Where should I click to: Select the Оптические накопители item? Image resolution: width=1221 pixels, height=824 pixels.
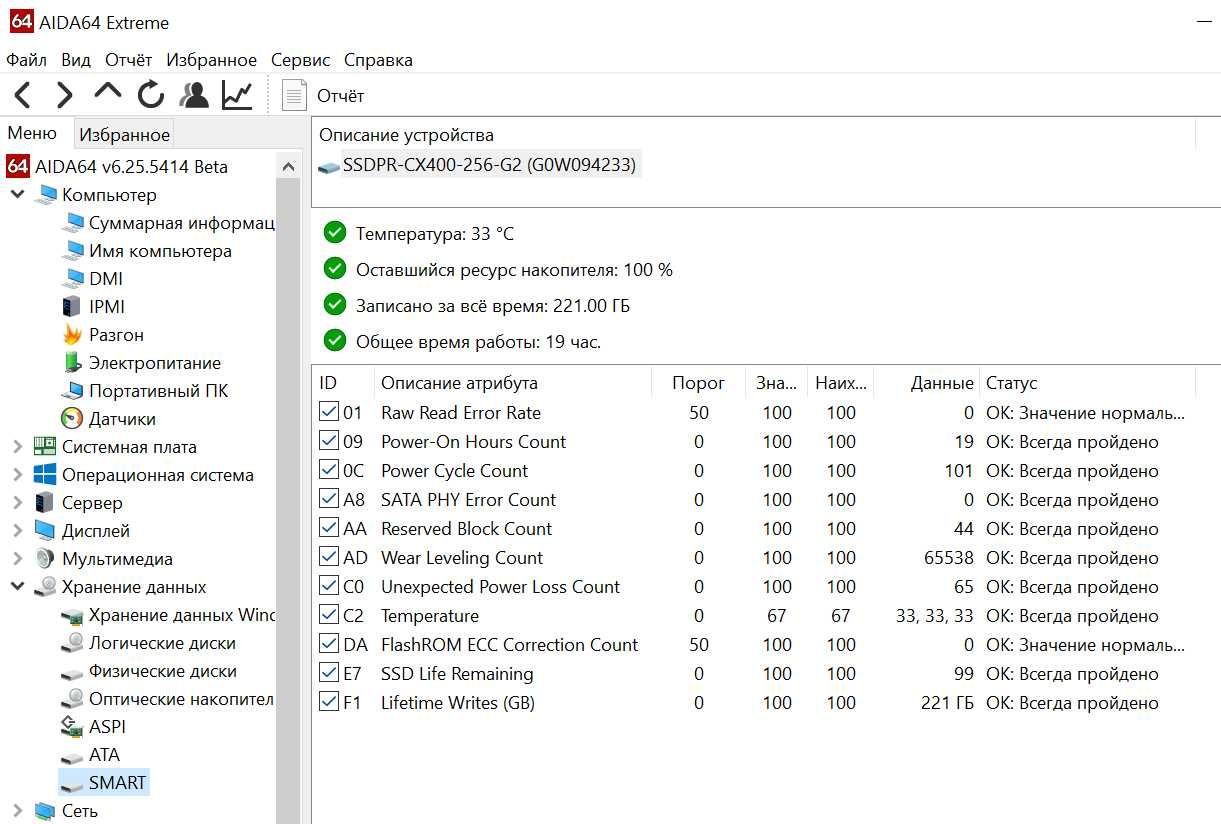coord(168,699)
